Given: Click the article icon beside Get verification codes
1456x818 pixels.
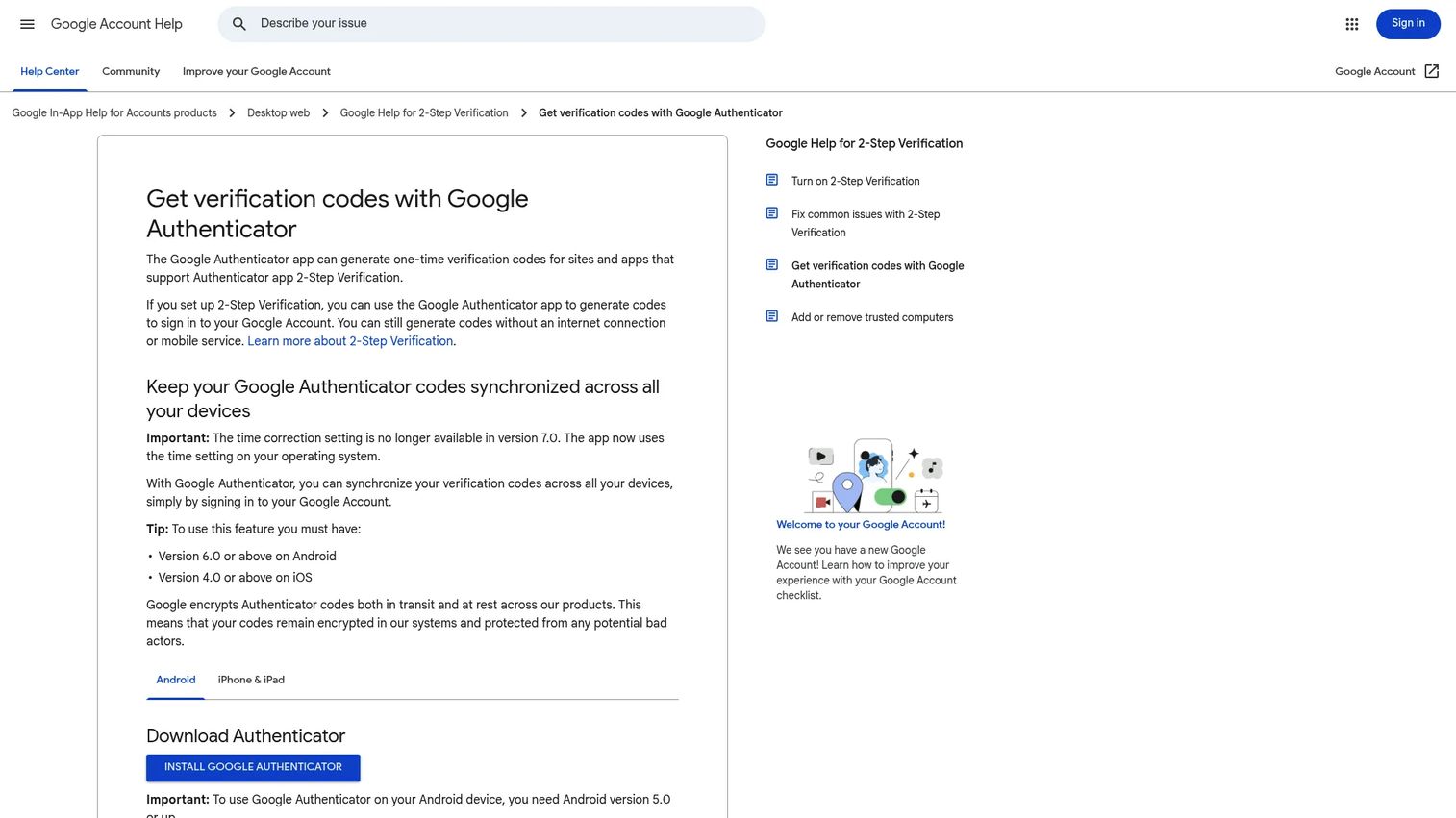Looking at the screenshot, I should pyautogui.click(x=771, y=264).
